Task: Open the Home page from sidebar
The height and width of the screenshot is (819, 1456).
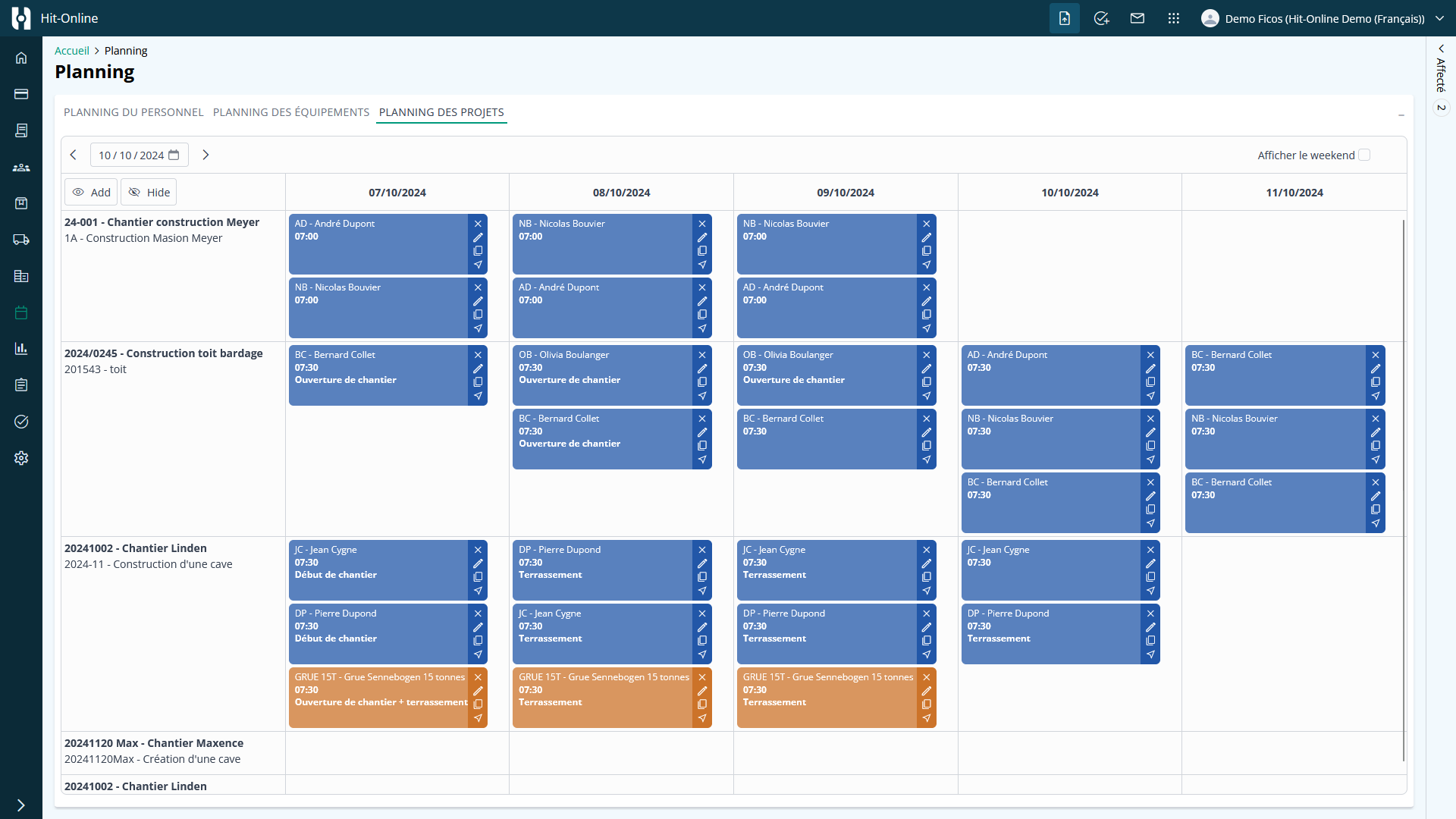Action: point(21,58)
